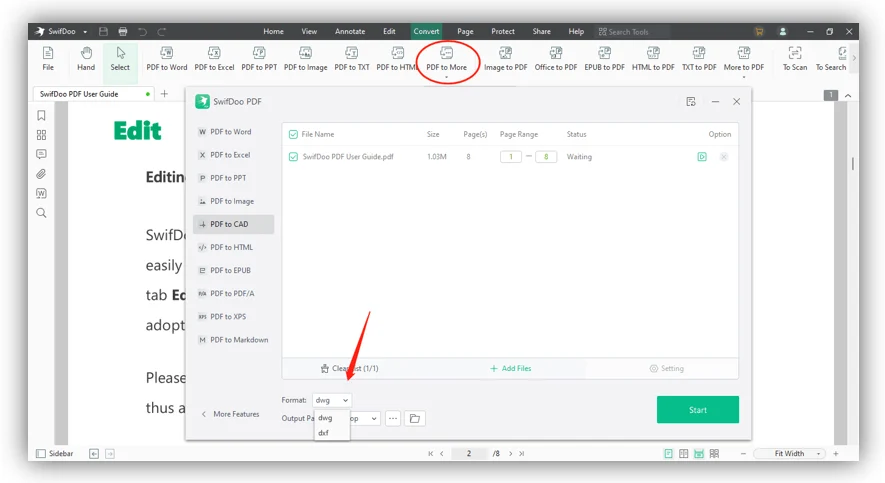Click the print icon in title bar

click(123, 32)
